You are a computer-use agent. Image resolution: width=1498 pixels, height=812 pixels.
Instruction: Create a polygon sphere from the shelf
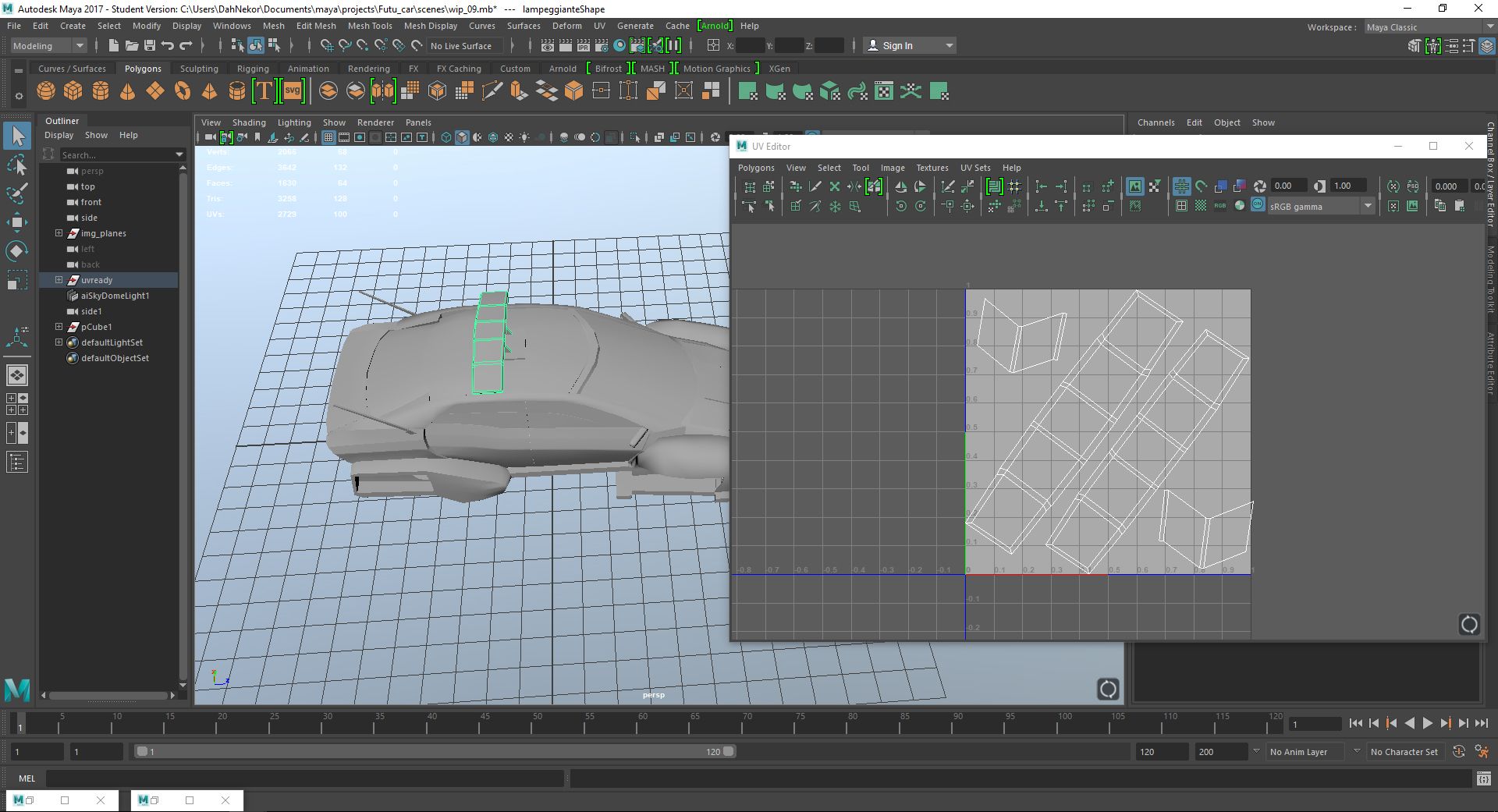[x=46, y=91]
